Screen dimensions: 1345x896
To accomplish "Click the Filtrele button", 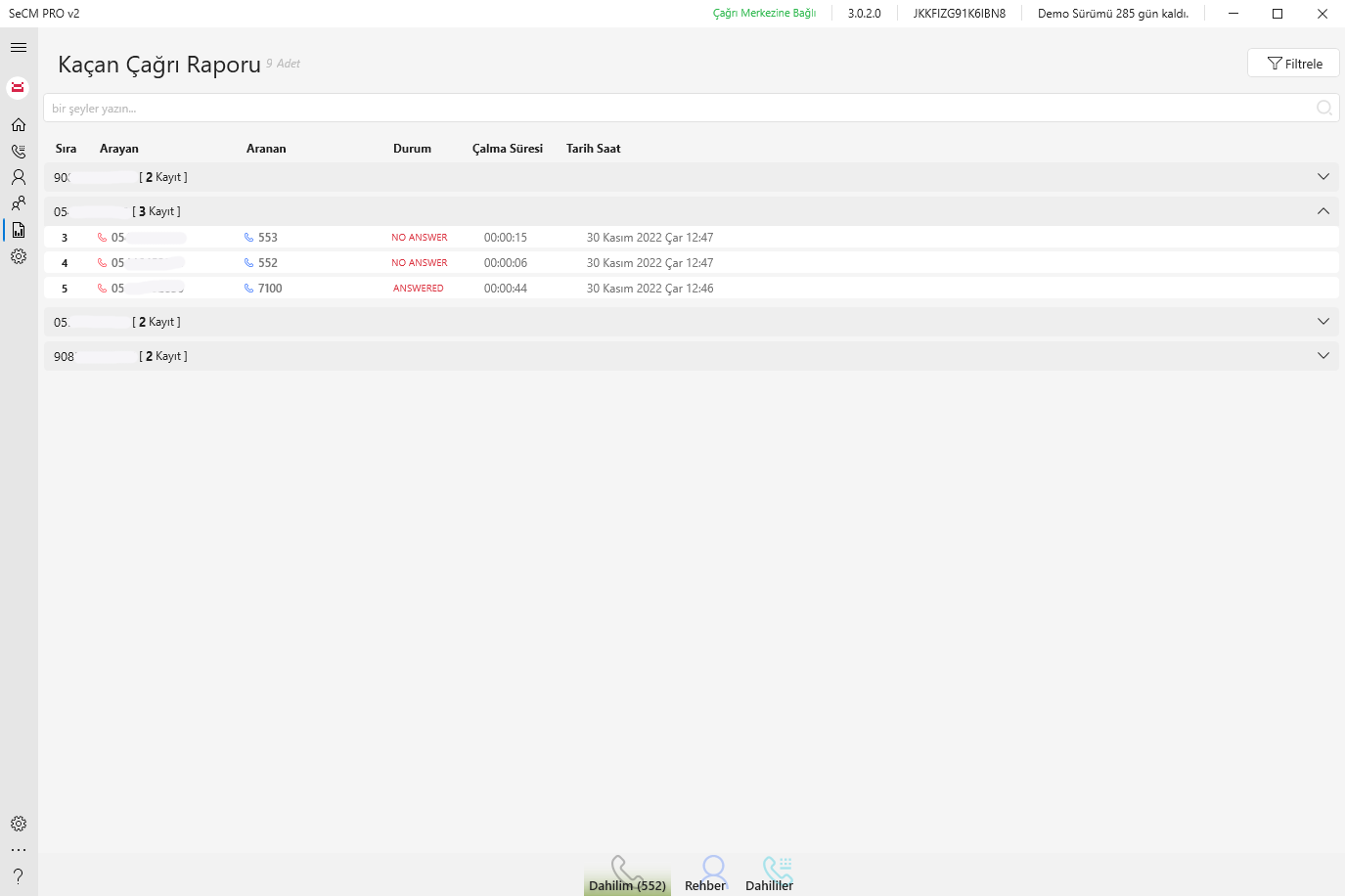I will (1293, 64).
